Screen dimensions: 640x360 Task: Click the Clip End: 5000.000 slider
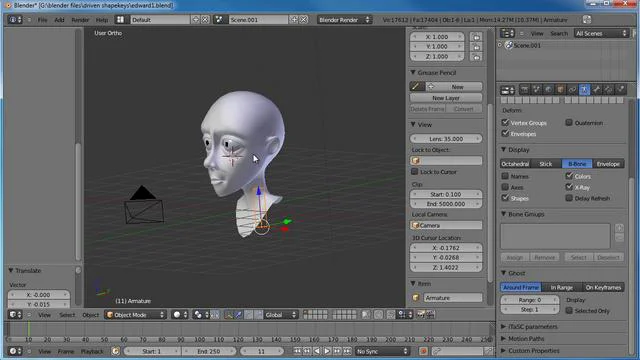[446, 204]
